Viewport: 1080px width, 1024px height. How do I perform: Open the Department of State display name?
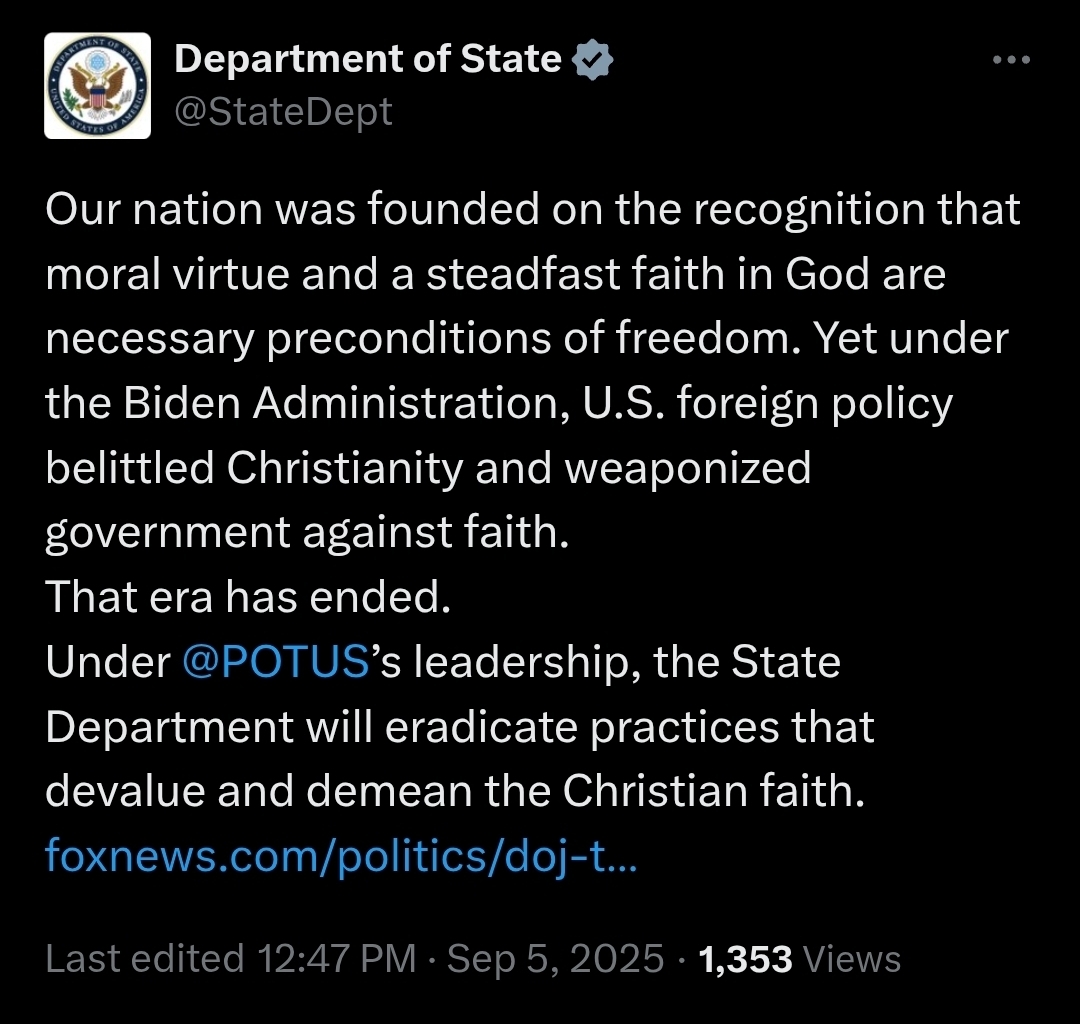click(368, 60)
